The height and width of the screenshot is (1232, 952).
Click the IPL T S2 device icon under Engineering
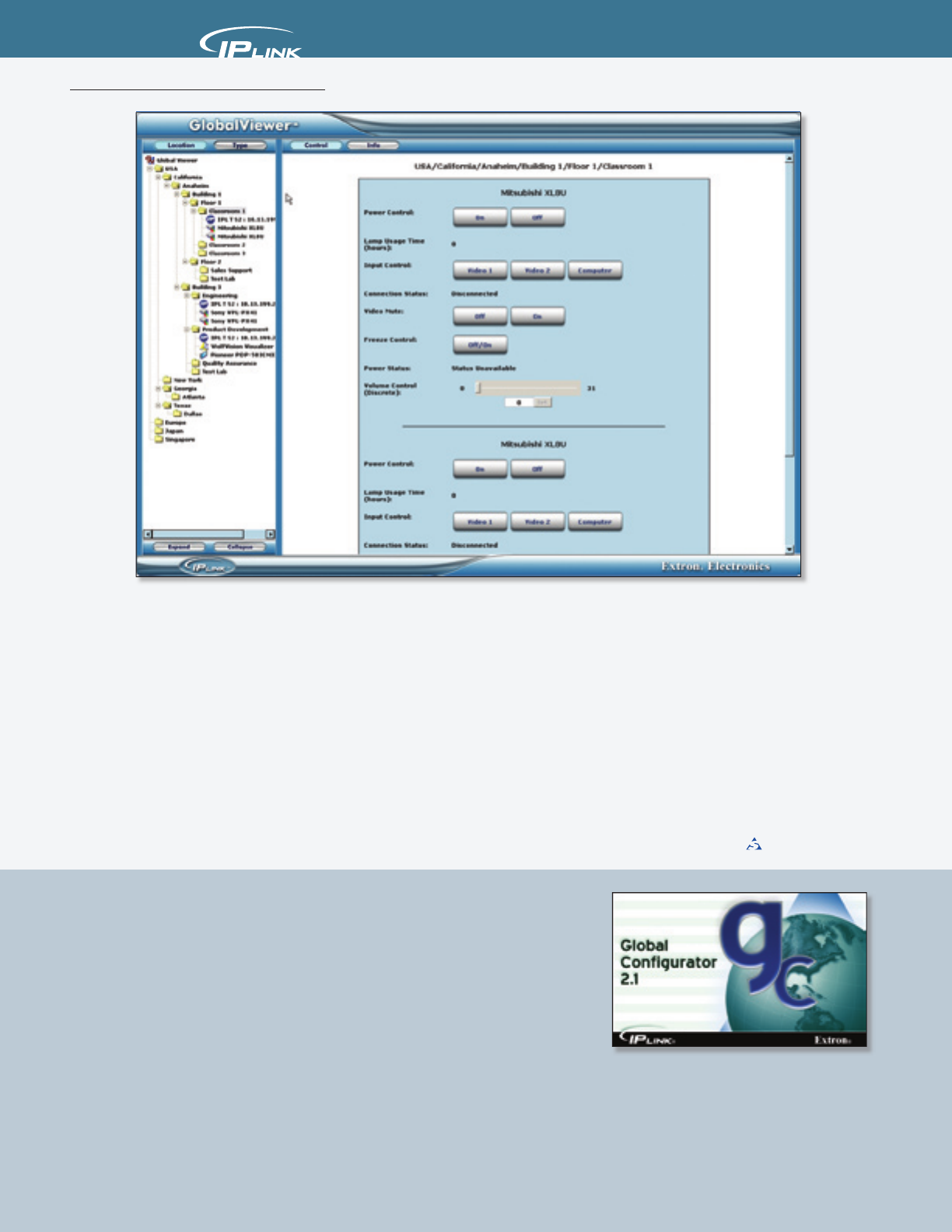pos(204,304)
